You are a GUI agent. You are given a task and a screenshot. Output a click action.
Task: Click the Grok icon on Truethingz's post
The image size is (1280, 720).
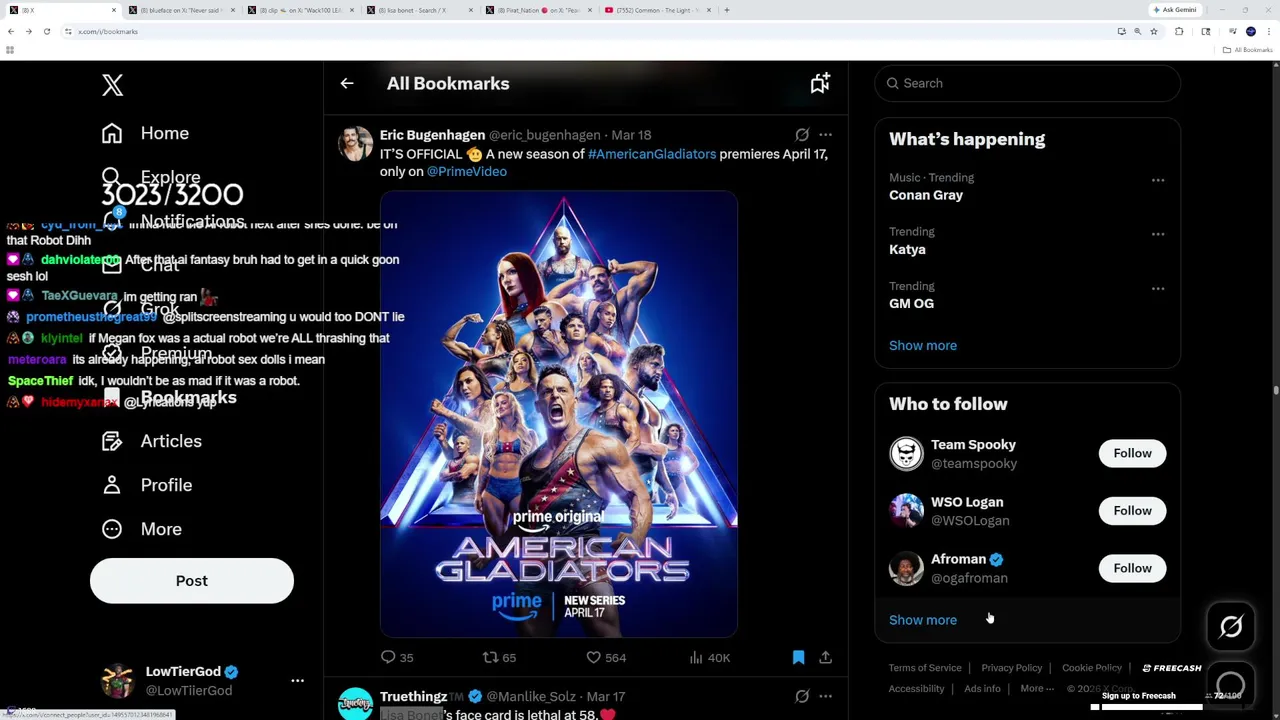tap(802, 696)
